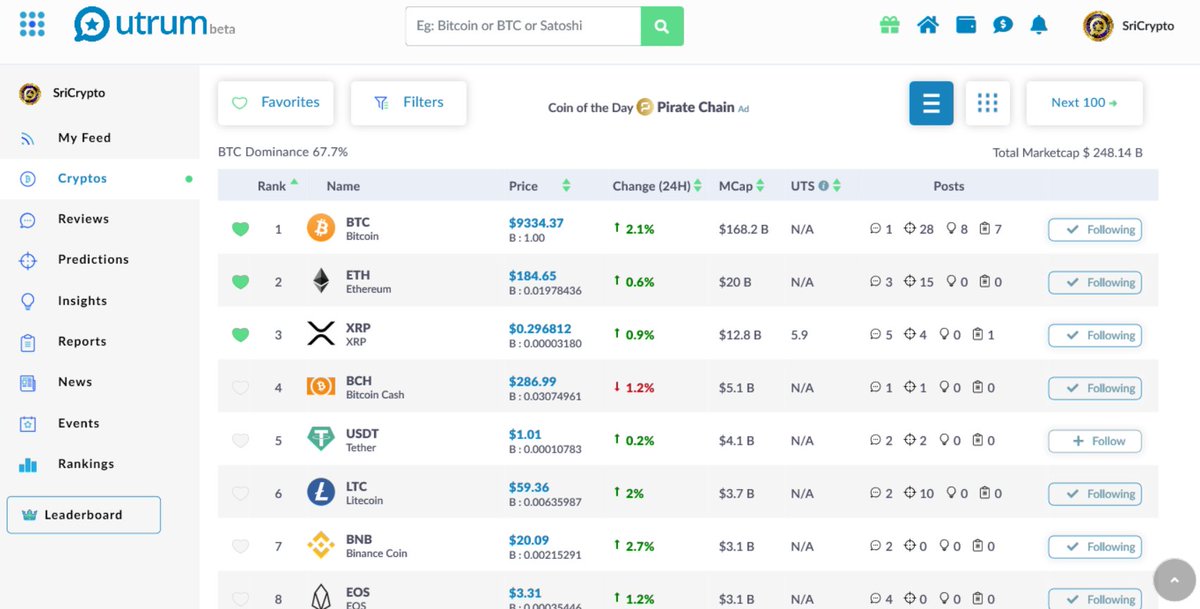Open the apps grid icon top left

coord(33,24)
